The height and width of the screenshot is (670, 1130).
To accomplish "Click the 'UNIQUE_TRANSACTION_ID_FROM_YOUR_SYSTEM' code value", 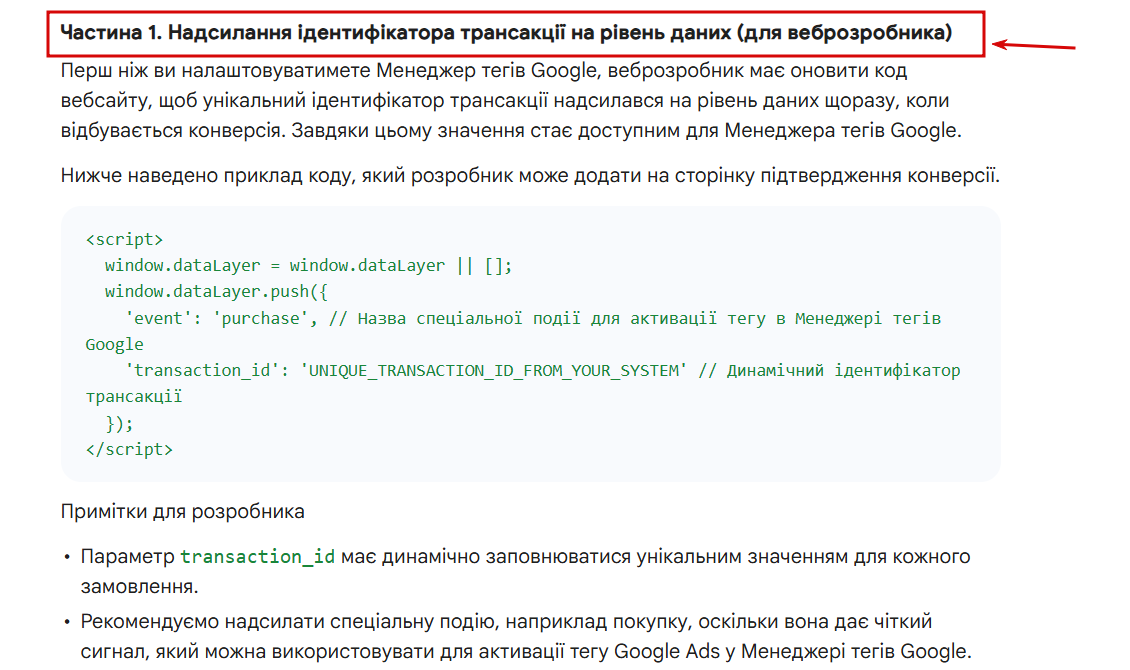I will click(x=493, y=370).
